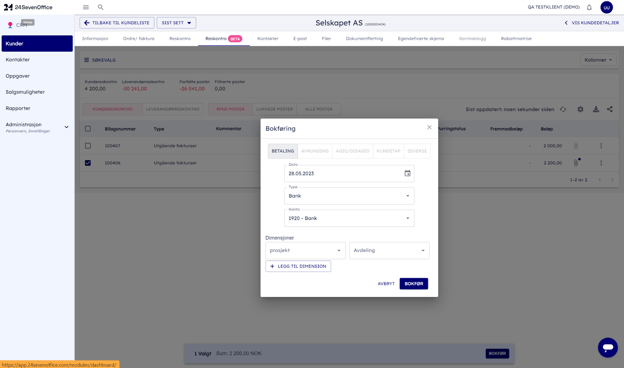Open the table settings gear icon

580,109
